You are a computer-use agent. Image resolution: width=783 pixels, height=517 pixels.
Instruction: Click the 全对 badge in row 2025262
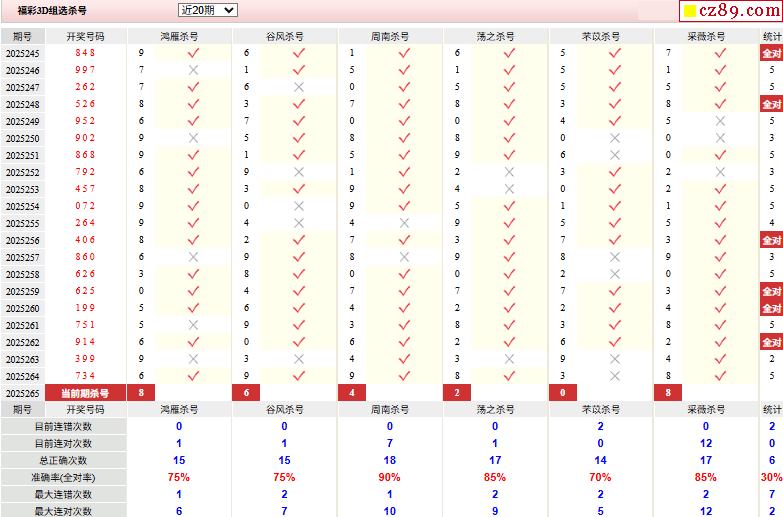coord(771,342)
